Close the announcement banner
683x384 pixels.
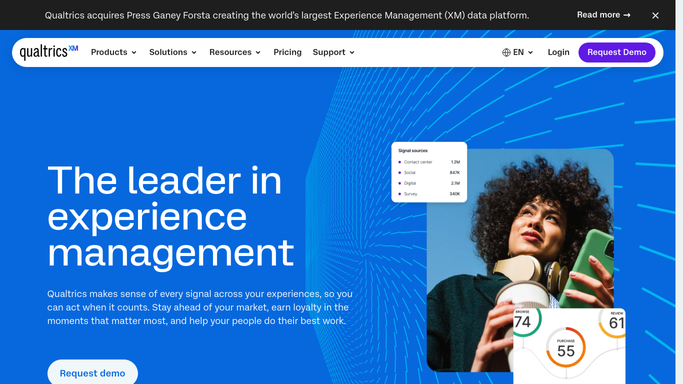click(655, 15)
